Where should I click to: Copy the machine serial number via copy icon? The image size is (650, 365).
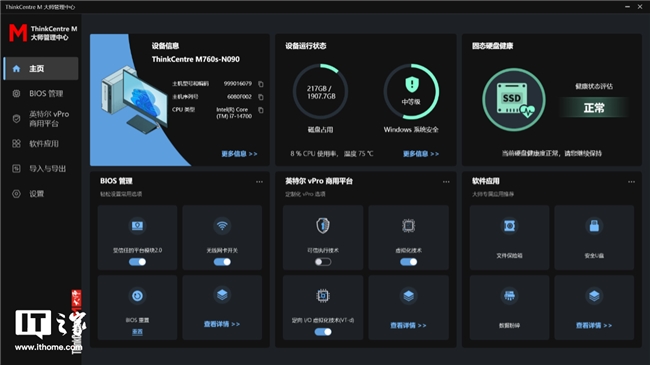click(261, 97)
